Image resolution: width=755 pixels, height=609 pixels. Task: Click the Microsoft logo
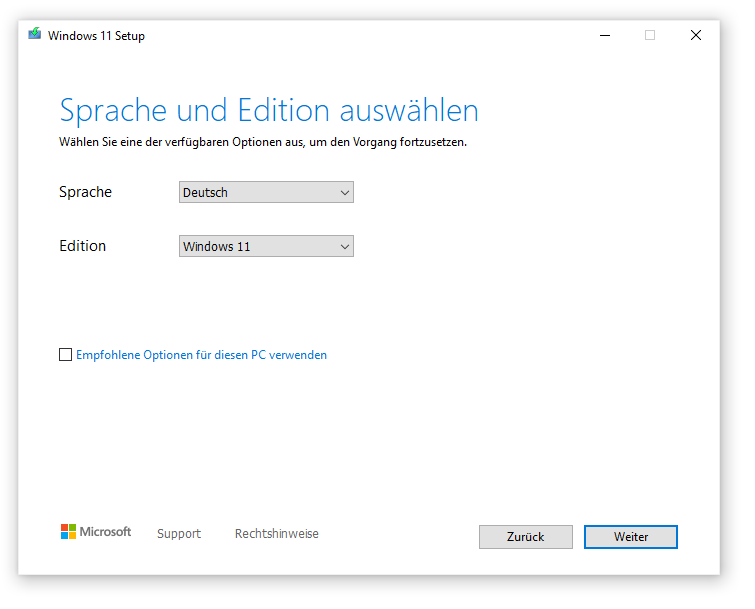tap(96, 531)
